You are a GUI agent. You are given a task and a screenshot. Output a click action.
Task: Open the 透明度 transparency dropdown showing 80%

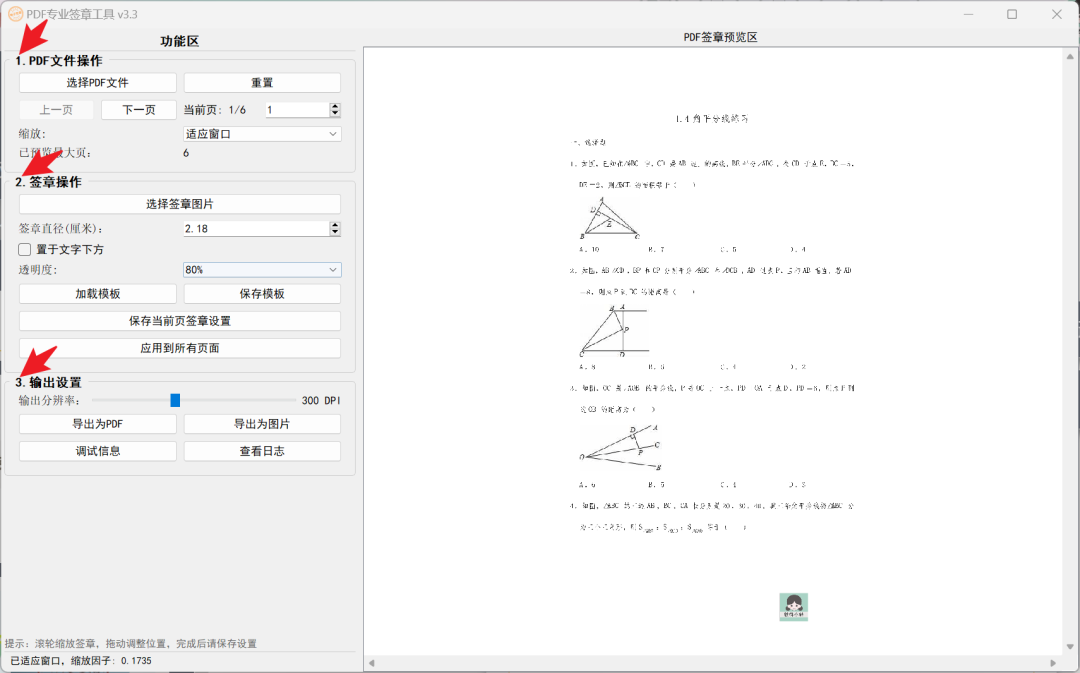coord(261,269)
